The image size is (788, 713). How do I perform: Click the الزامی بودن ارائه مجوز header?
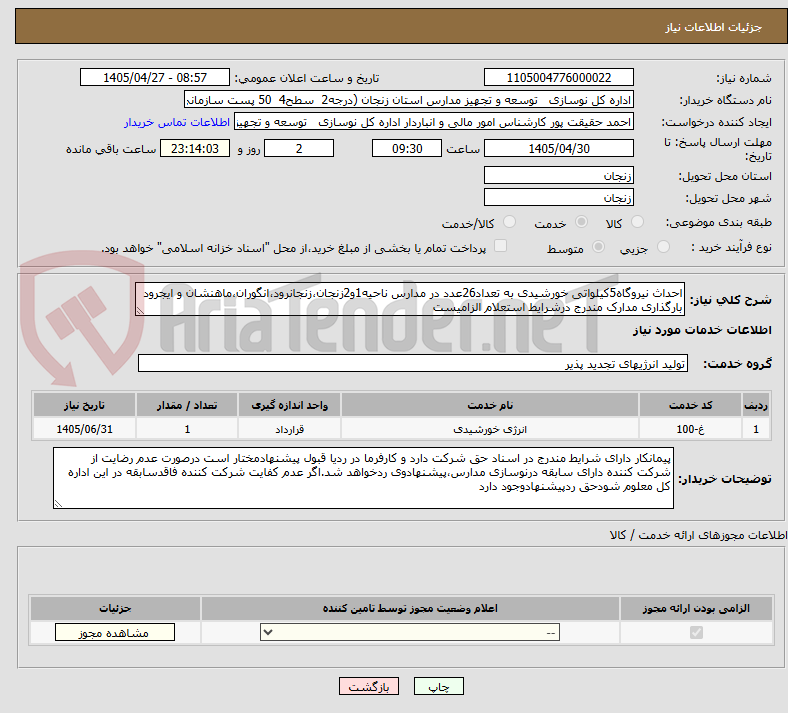coord(696,608)
